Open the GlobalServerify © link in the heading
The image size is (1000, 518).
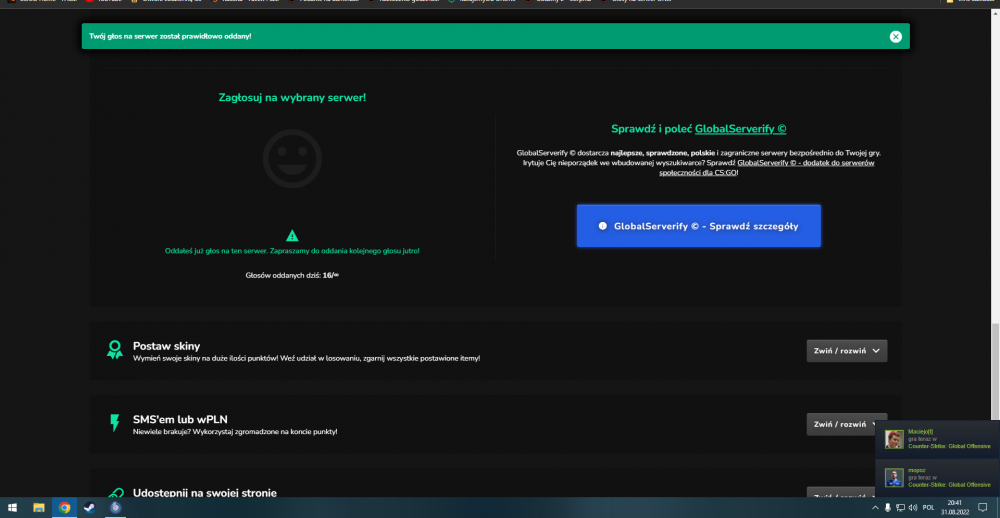(x=740, y=129)
